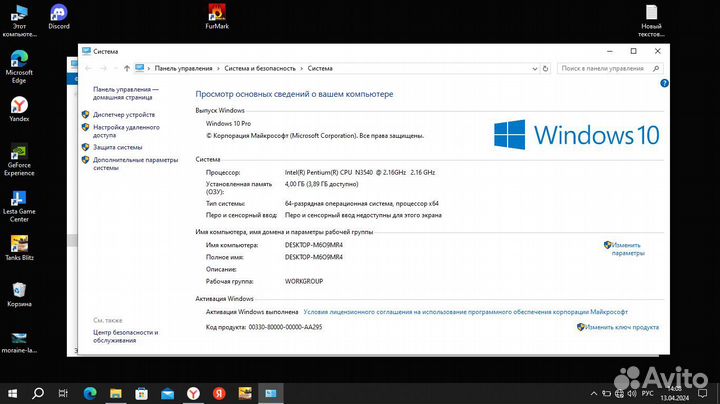The height and width of the screenshot is (404, 720).
Task: Click Microsoft Edge in the taskbar
Action: tap(89, 393)
